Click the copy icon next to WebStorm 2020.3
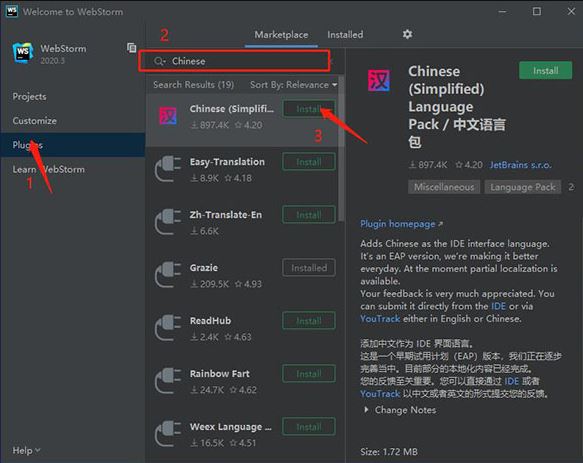 pos(131,48)
